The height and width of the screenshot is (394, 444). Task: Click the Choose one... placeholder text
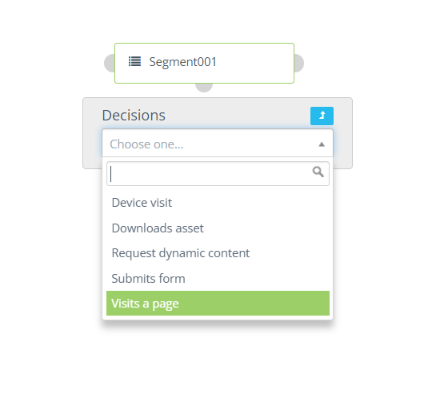[x=147, y=144]
